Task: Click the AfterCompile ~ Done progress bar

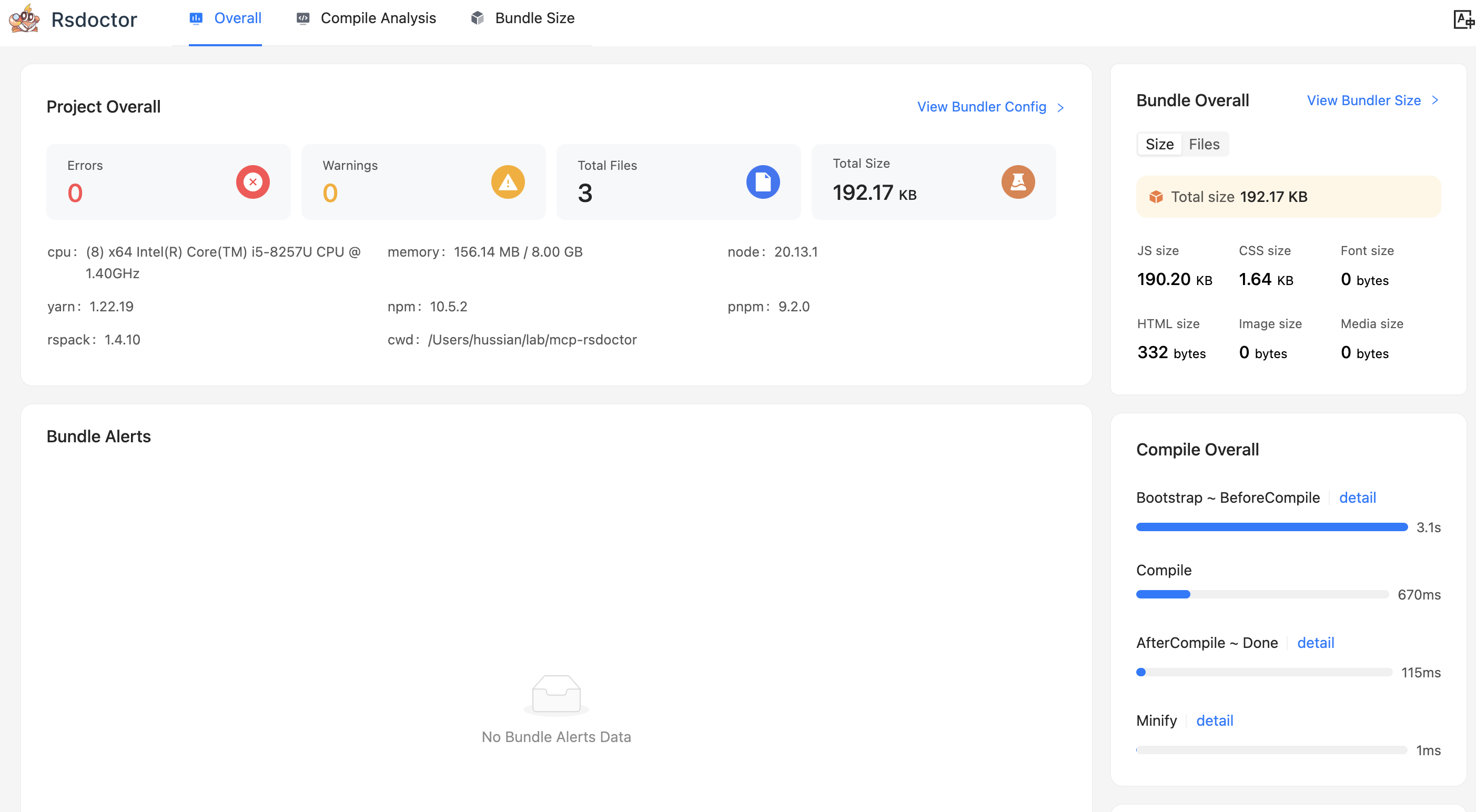Action: 1264,672
